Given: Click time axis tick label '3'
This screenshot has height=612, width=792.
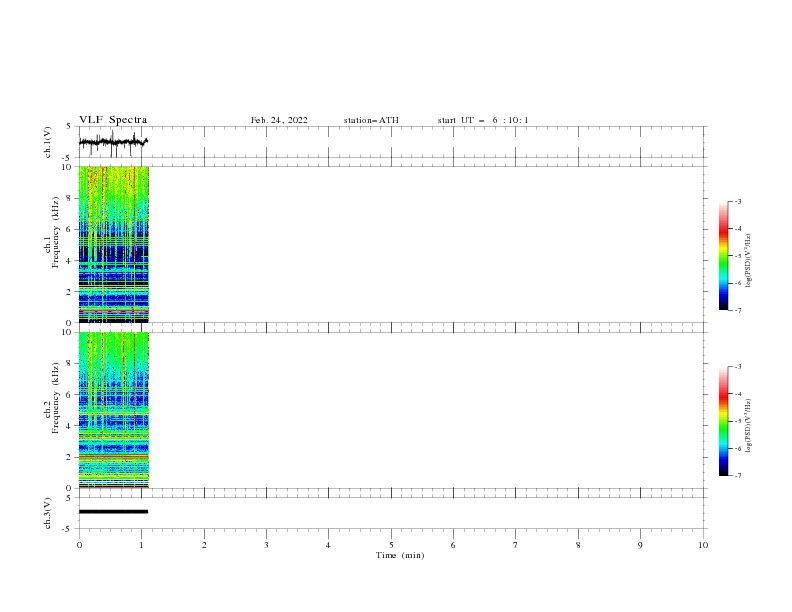Looking at the screenshot, I should (266, 545).
